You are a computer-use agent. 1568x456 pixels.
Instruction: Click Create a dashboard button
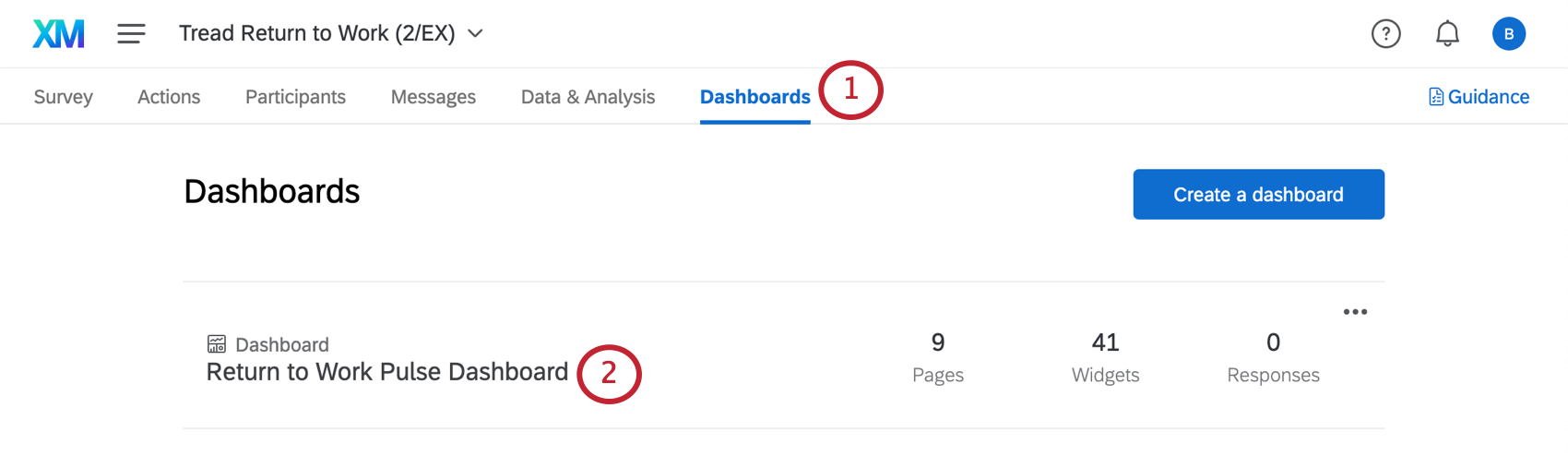pos(1258,195)
